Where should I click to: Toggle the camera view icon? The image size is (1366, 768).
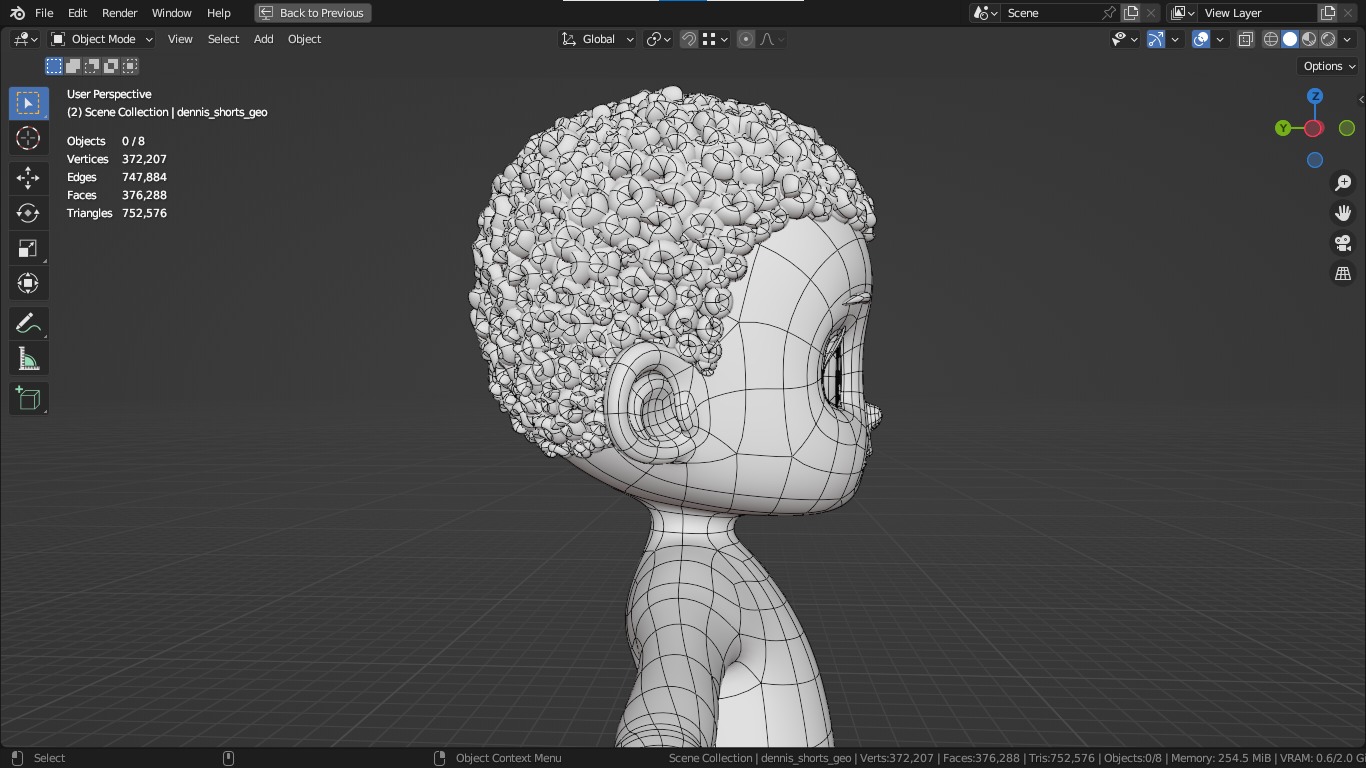click(1343, 243)
